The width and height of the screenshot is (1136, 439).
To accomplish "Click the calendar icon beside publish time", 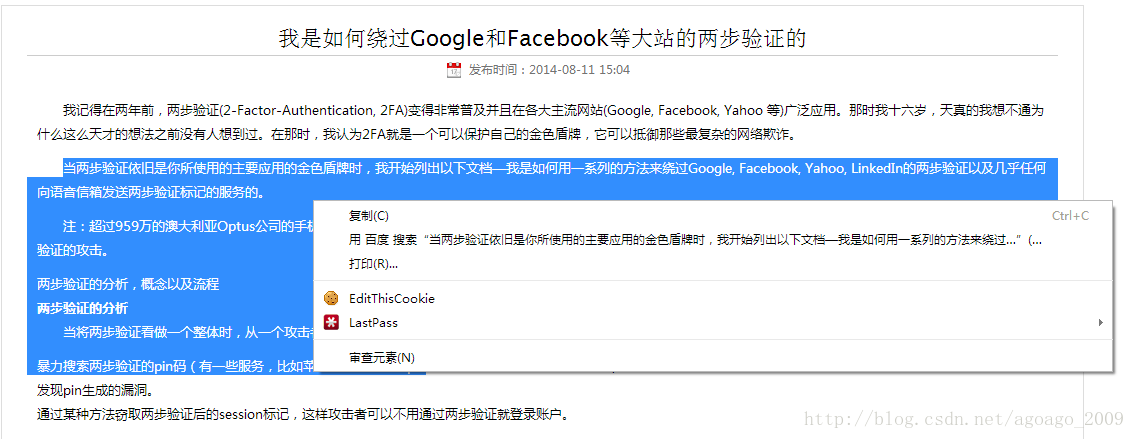I will [x=454, y=70].
